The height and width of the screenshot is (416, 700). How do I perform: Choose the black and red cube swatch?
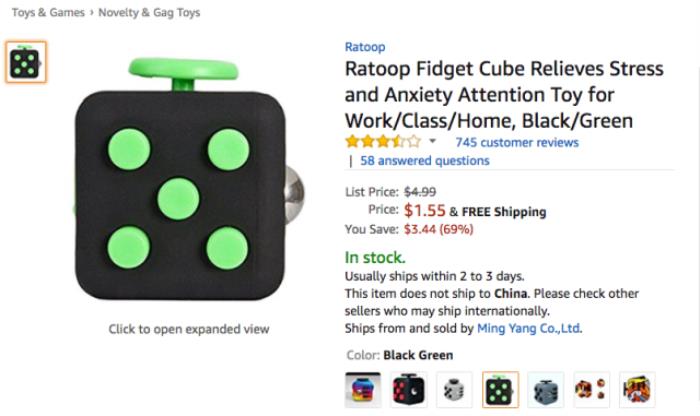tap(409, 390)
